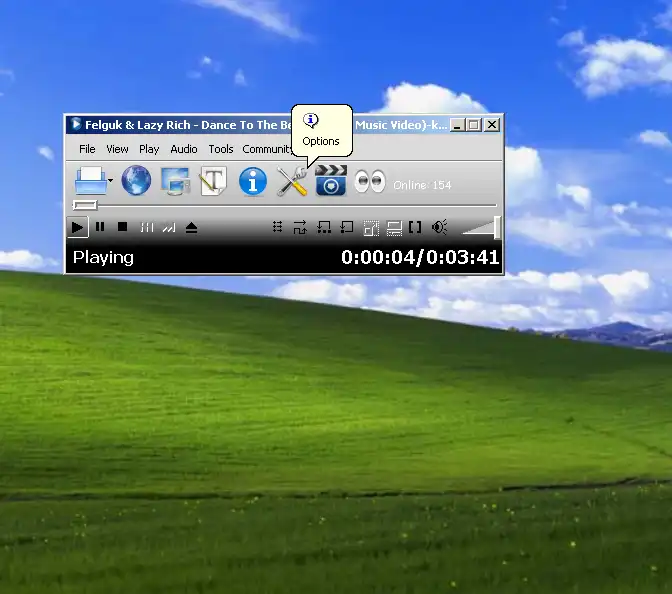The image size is (672, 594).
Task: Close the player window
Action: pyautogui.click(x=492, y=125)
